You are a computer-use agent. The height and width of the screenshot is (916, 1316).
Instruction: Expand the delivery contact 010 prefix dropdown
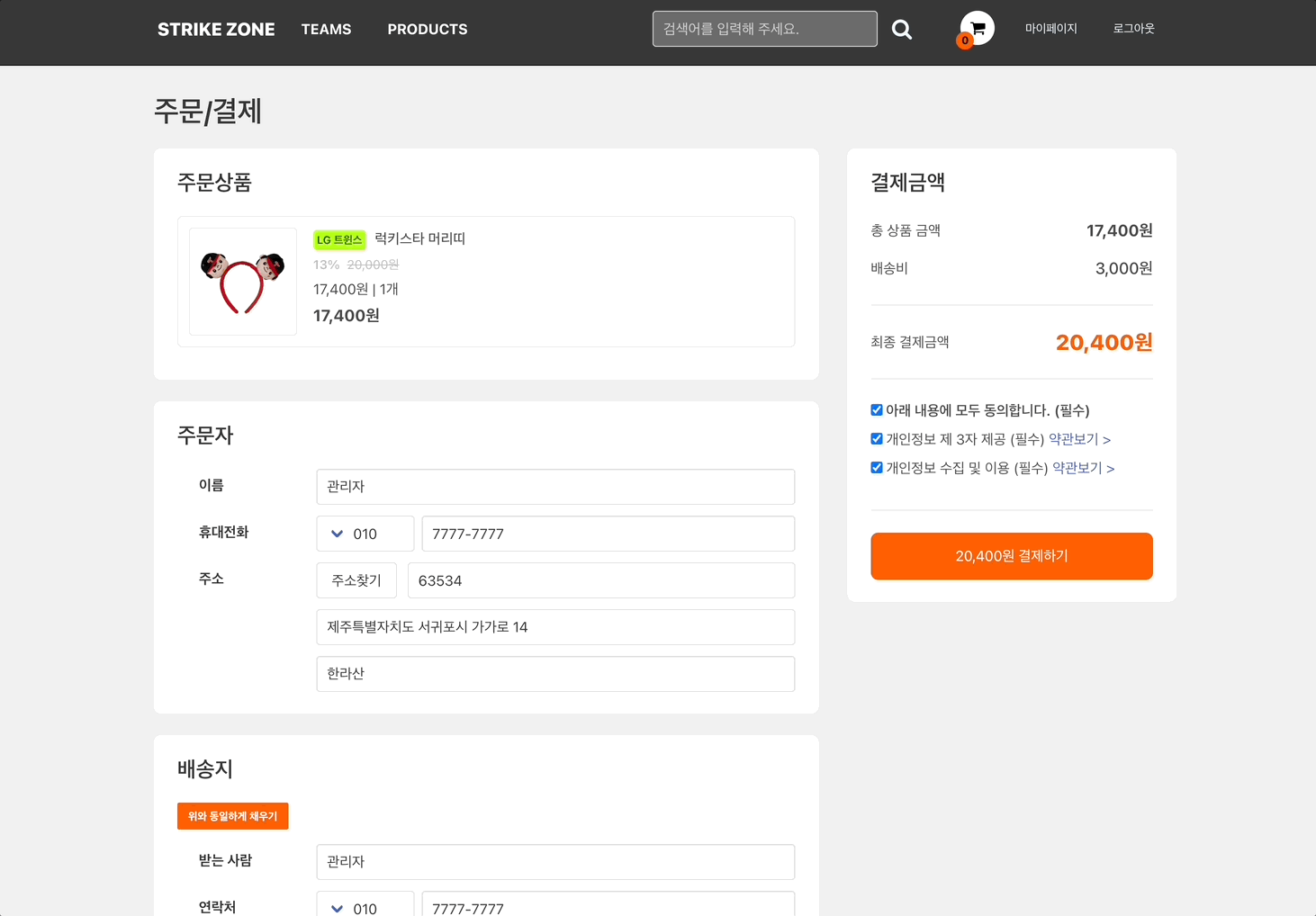pos(365,907)
